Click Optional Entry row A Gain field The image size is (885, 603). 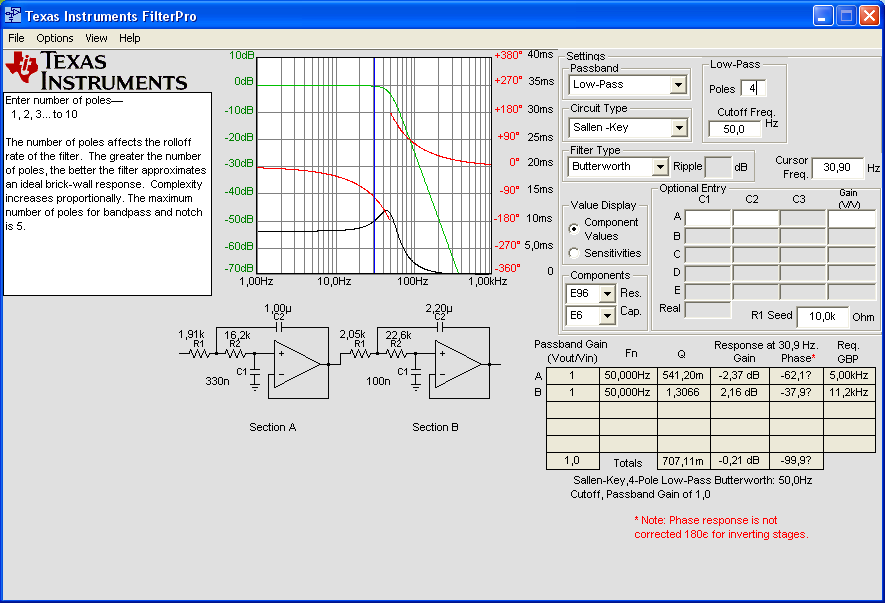point(851,218)
